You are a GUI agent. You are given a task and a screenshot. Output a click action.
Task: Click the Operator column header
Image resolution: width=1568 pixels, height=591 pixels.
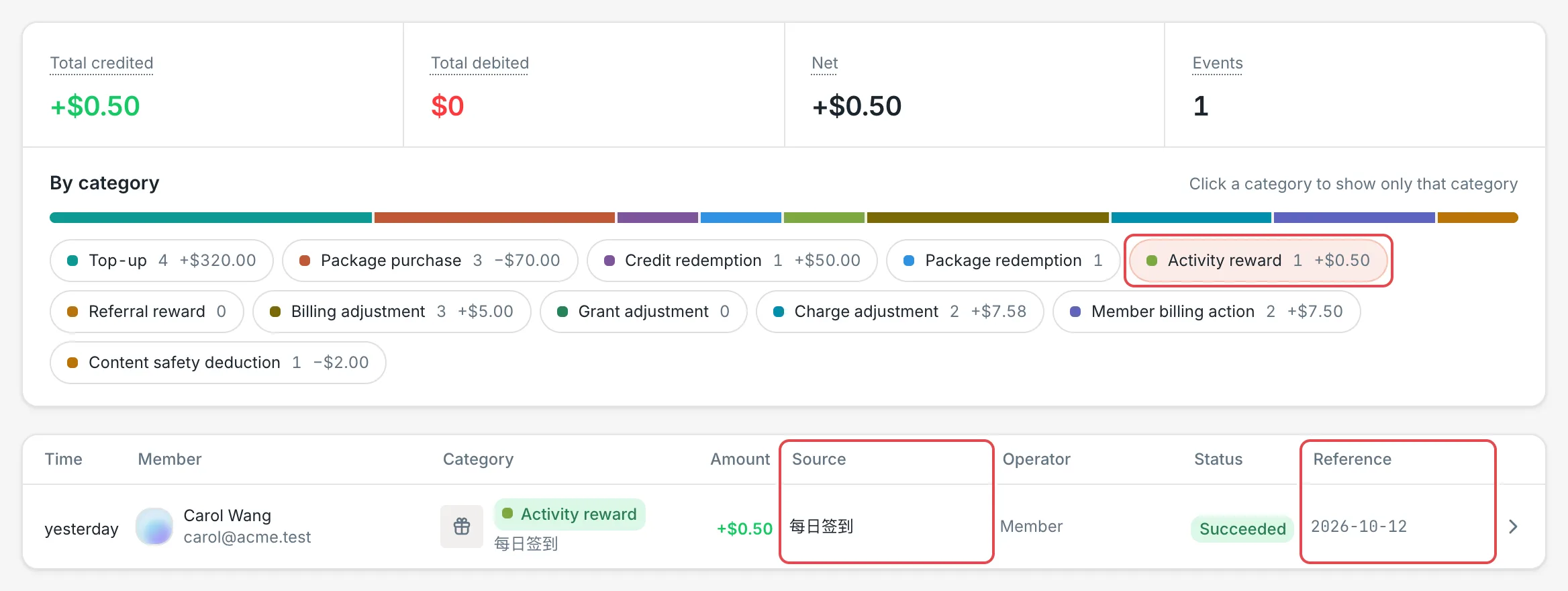pyautogui.click(x=1036, y=459)
